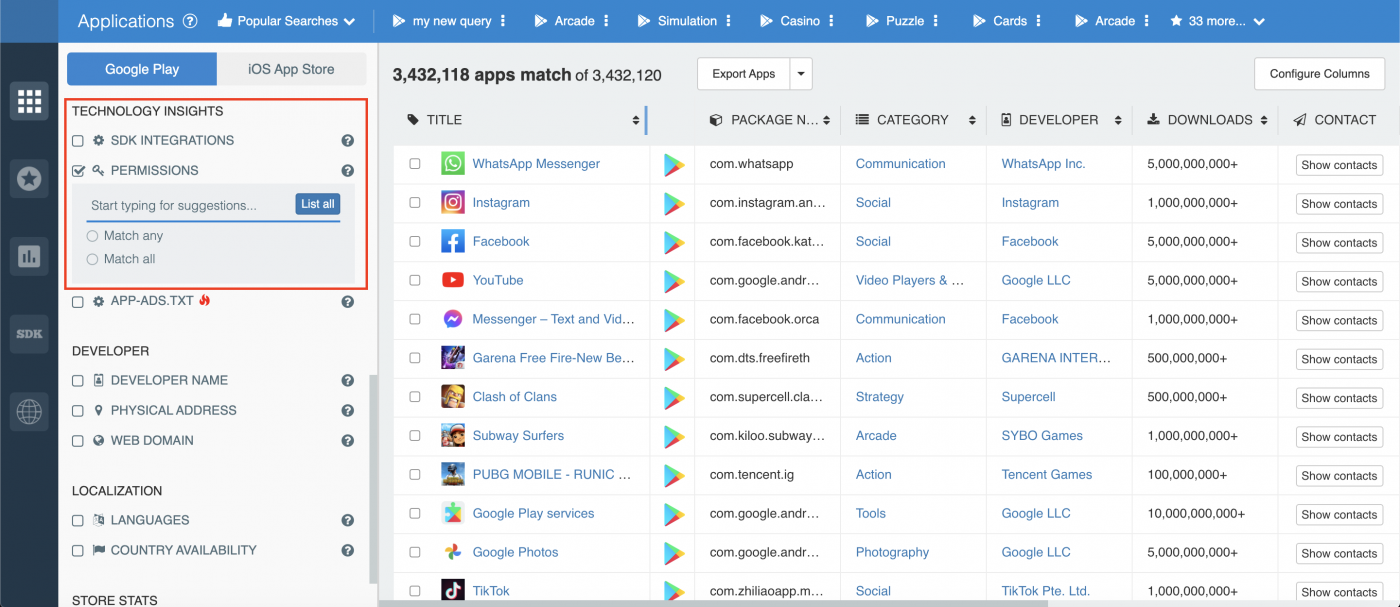Expand the 33 more saved queries list
The image size is (1400, 607).
1217,20
